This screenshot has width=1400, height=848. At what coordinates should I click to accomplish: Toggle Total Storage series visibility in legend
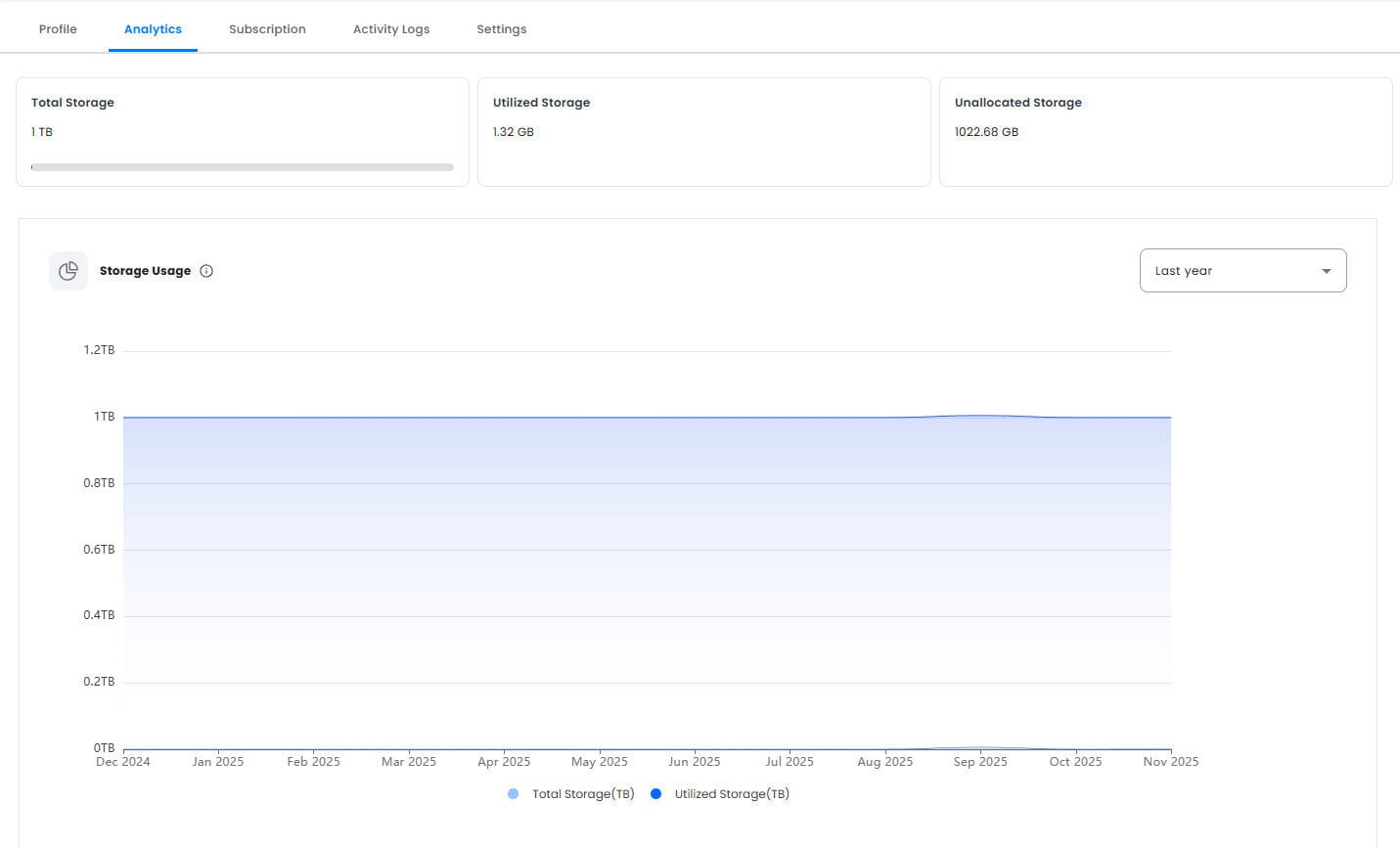pyautogui.click(x=570, y=793)
